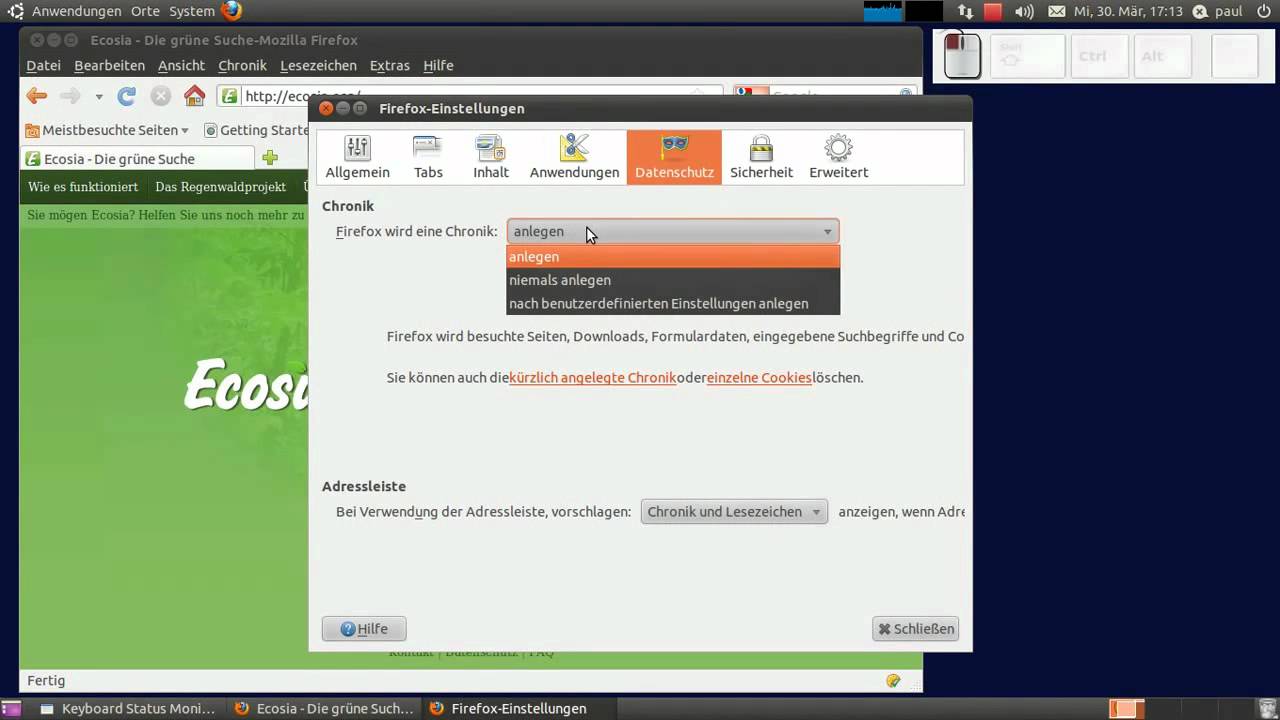
Task: Select 'niemals anlegen' from the Chronik list
Action: tap(673, 280)
